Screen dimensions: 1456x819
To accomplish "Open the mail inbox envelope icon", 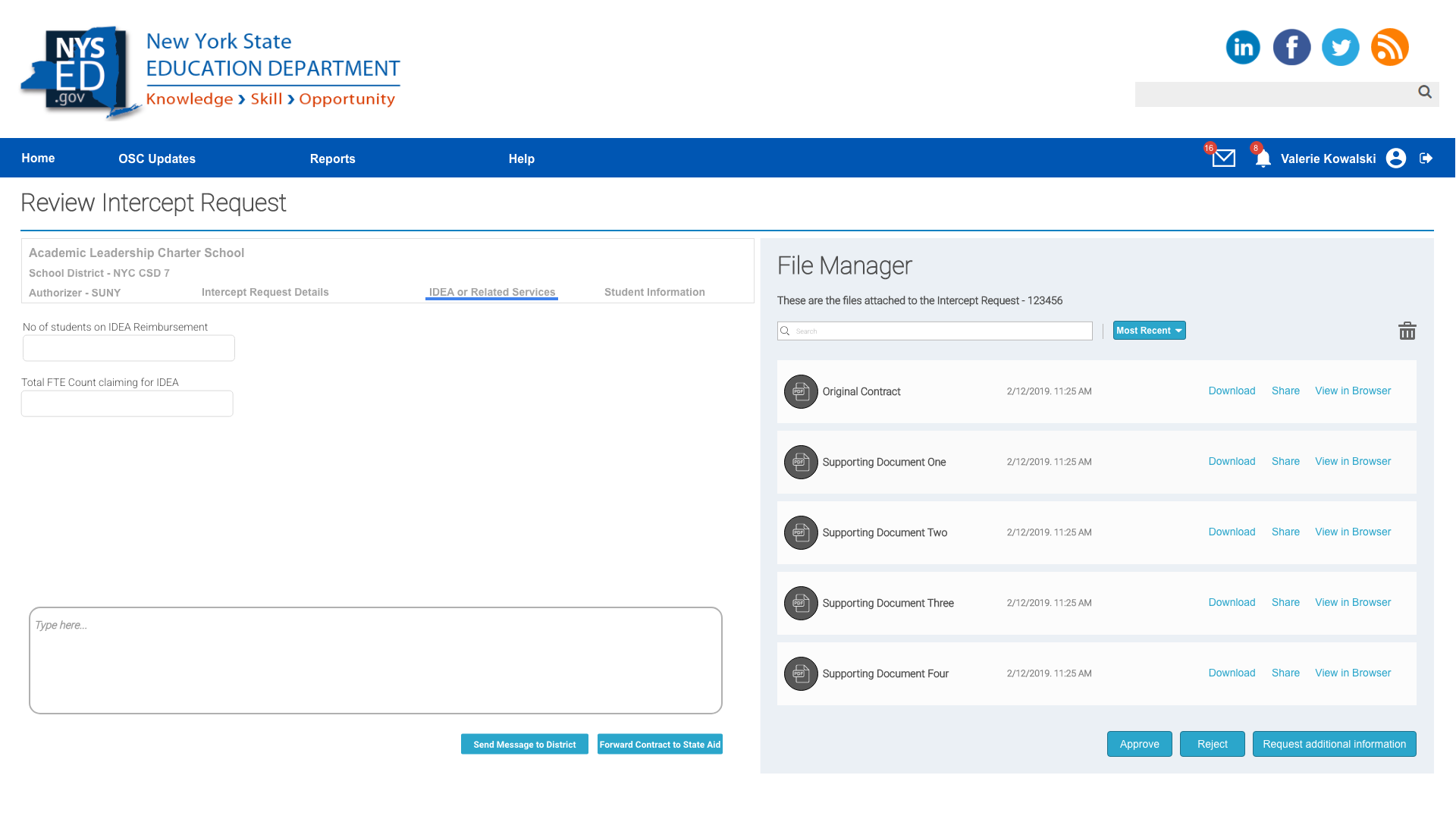I will 1223,158.
